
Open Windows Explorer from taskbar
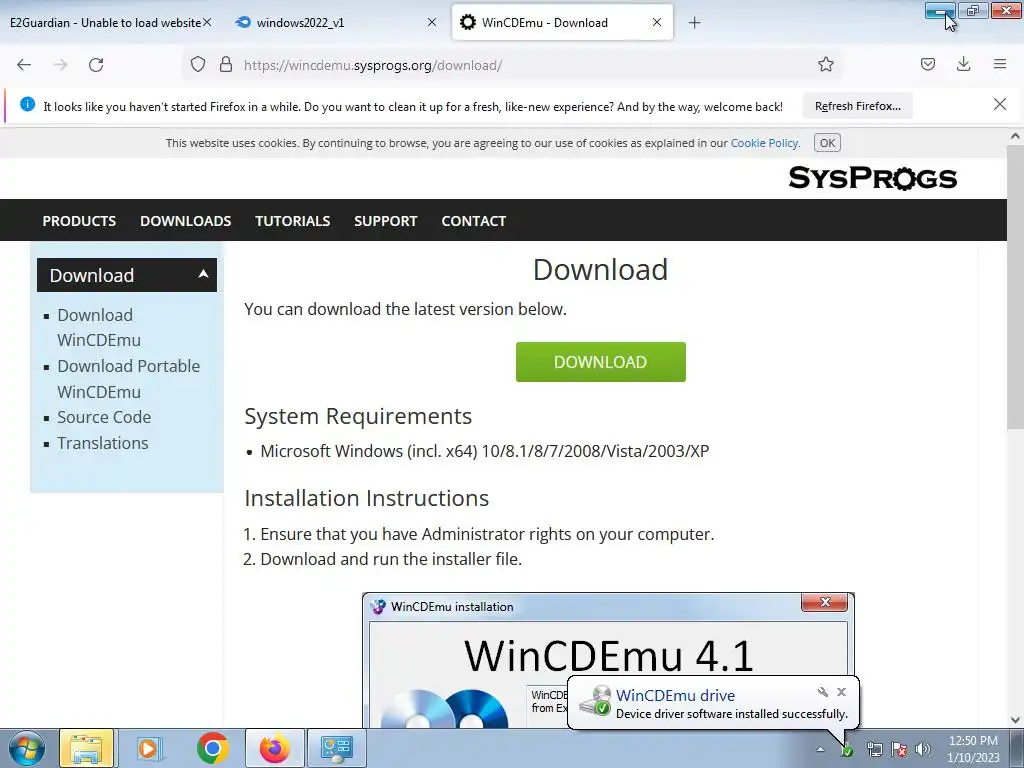coord(86,748)
